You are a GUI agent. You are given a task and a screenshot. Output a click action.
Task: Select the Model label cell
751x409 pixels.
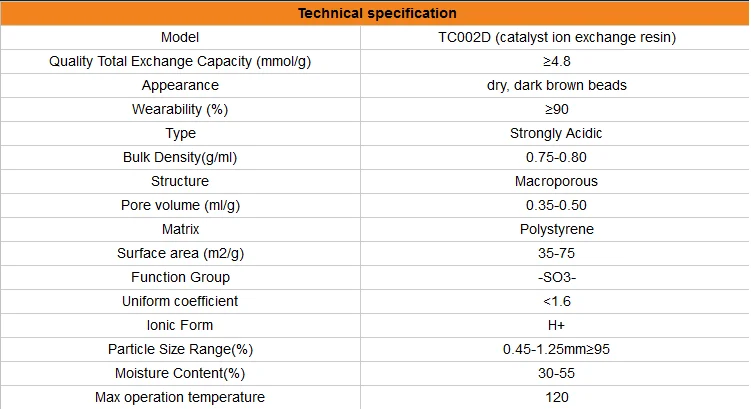click(180, 37)
